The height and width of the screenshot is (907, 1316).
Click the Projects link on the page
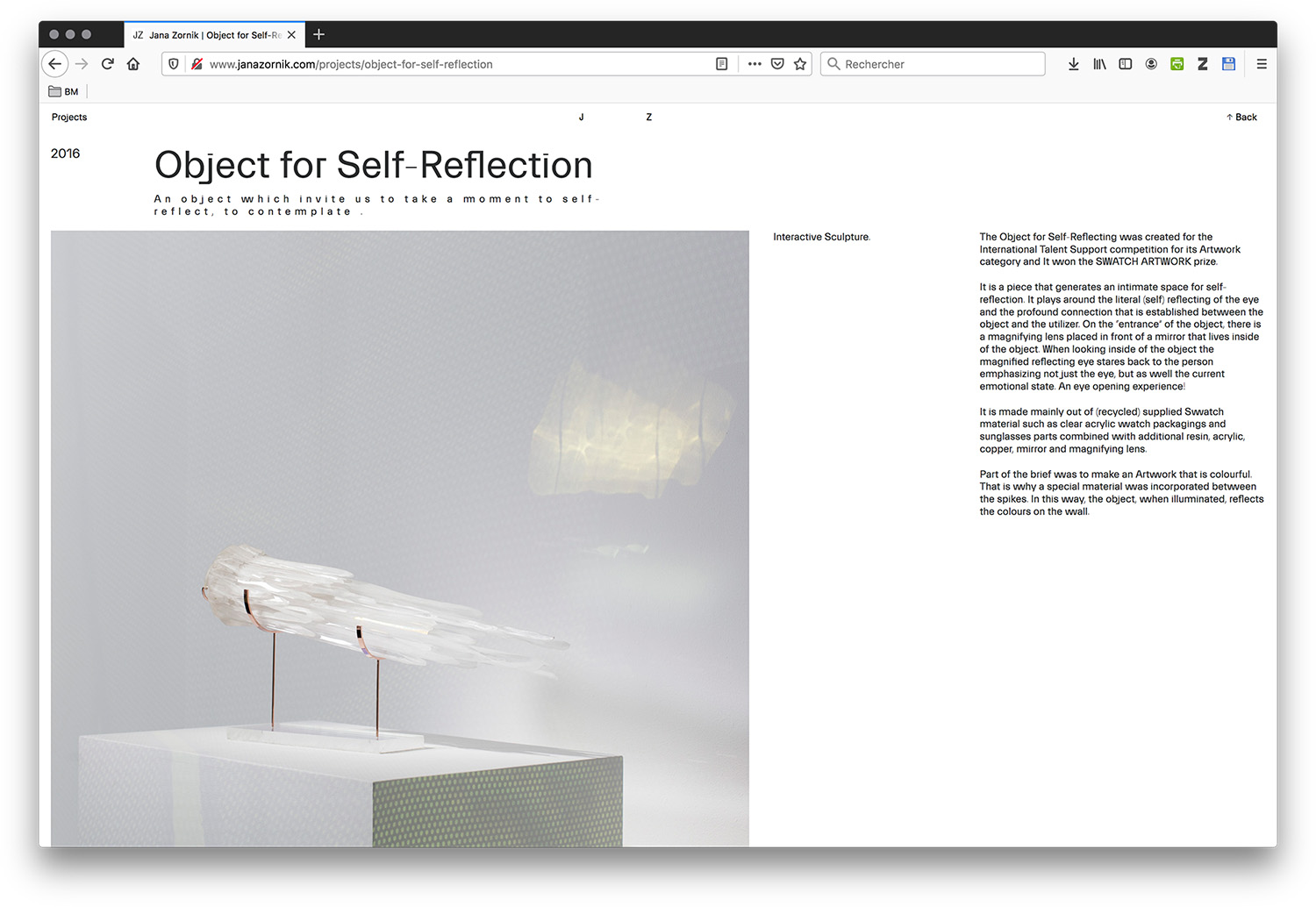pyautogui.click(x=69, y=118)
